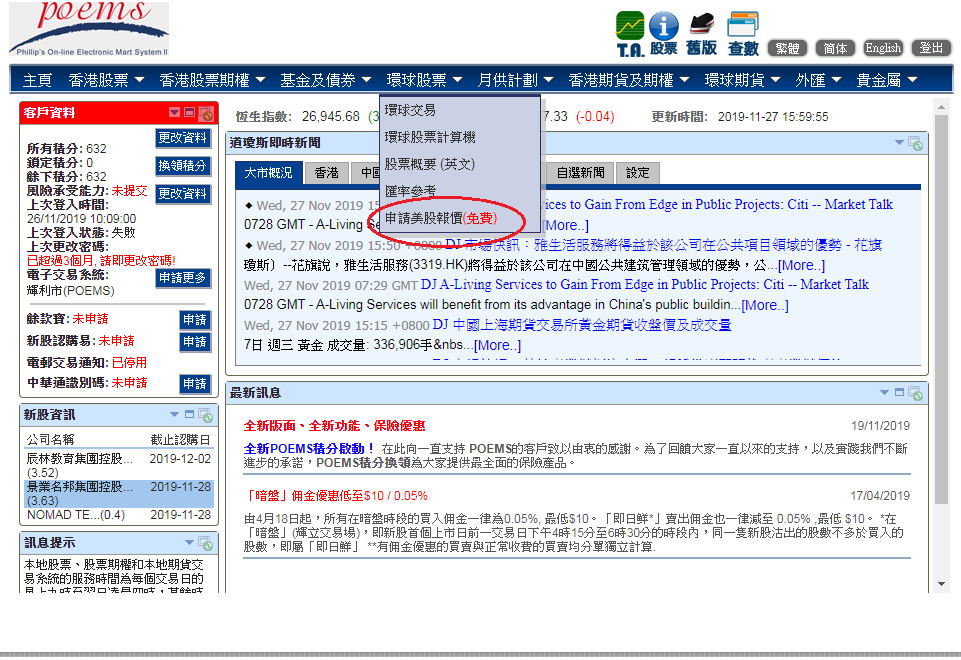961x660 pixels.
Task: Click the 登出 logout button
Action: (931, 48)
